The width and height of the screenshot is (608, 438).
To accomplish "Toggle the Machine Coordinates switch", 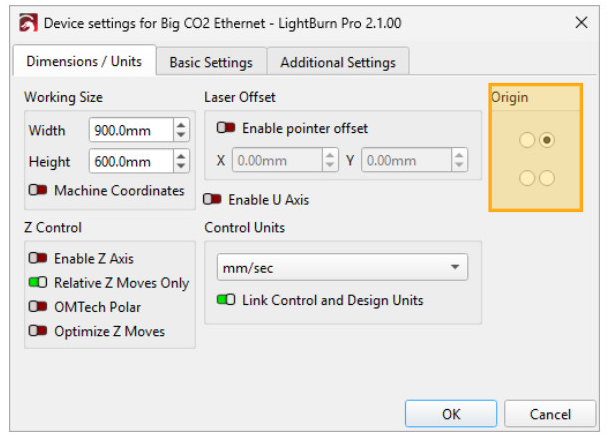I will tap(39, 190).
